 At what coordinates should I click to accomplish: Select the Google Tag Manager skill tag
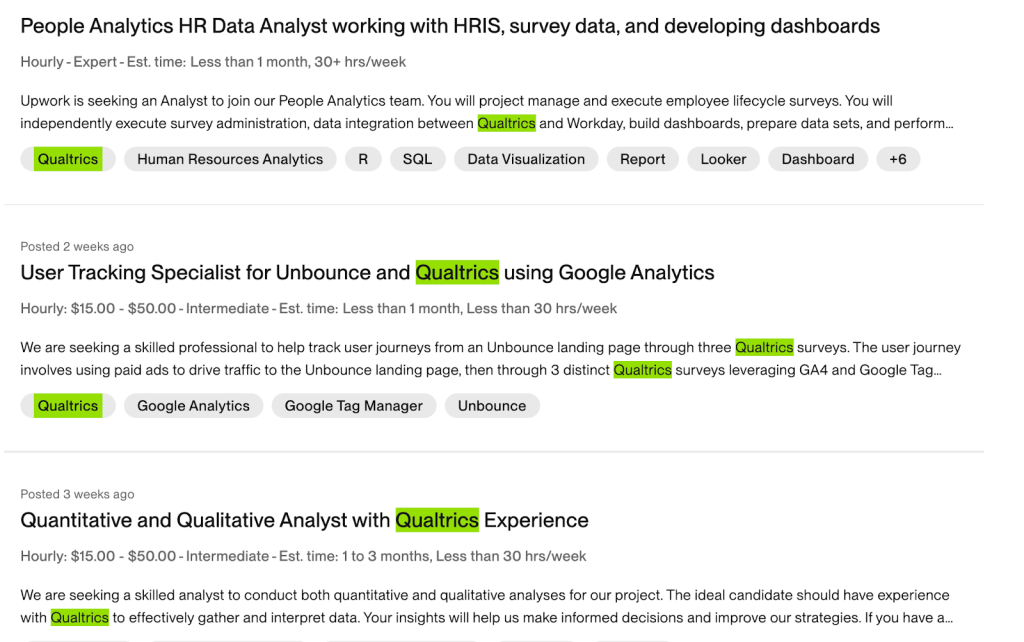point(353,406)
